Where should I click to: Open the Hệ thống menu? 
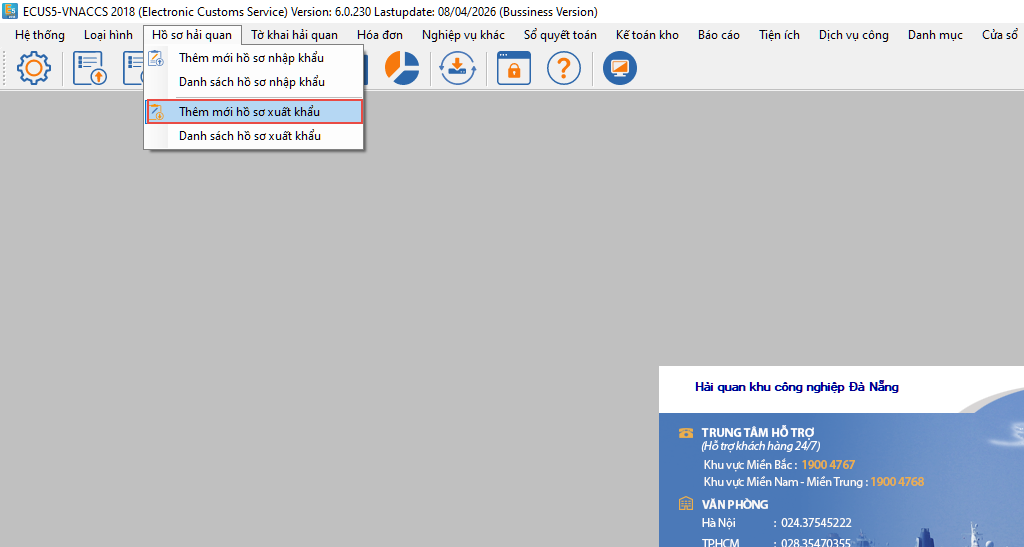click(40, 35)
